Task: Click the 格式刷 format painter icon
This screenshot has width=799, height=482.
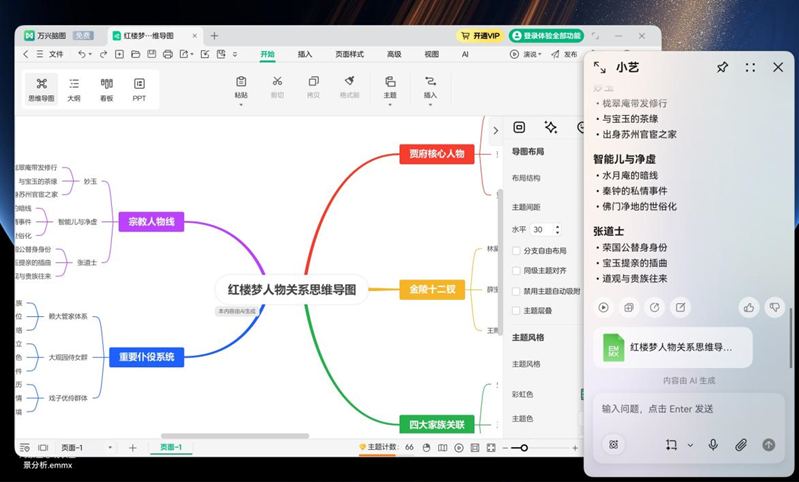Action: (x=349, y=86)
